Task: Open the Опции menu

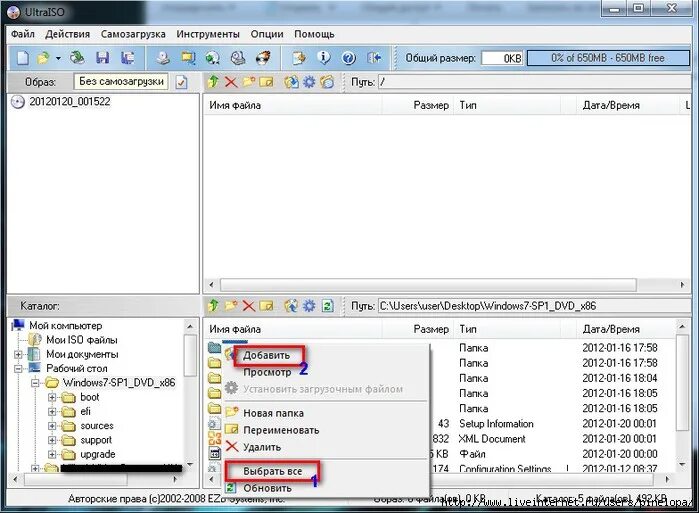Action: [x=267, y=34]
